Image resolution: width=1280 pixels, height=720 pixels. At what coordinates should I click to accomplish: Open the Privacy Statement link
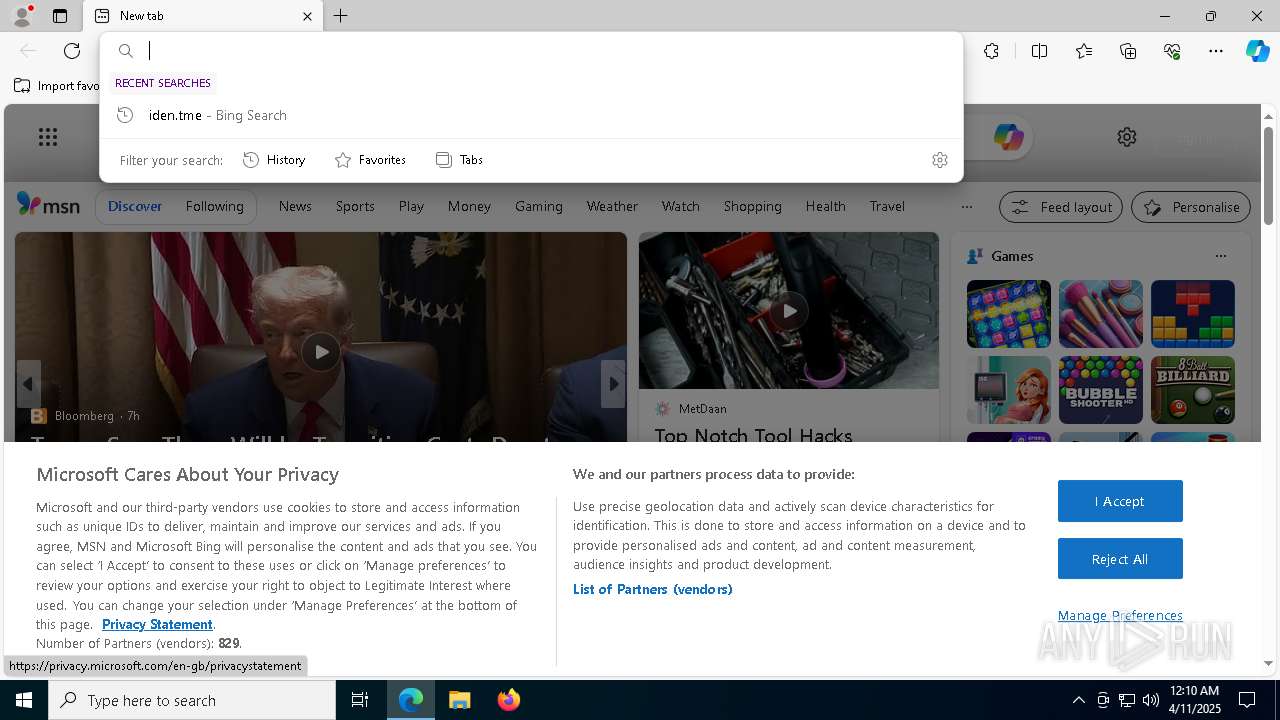tap(157, 624)
